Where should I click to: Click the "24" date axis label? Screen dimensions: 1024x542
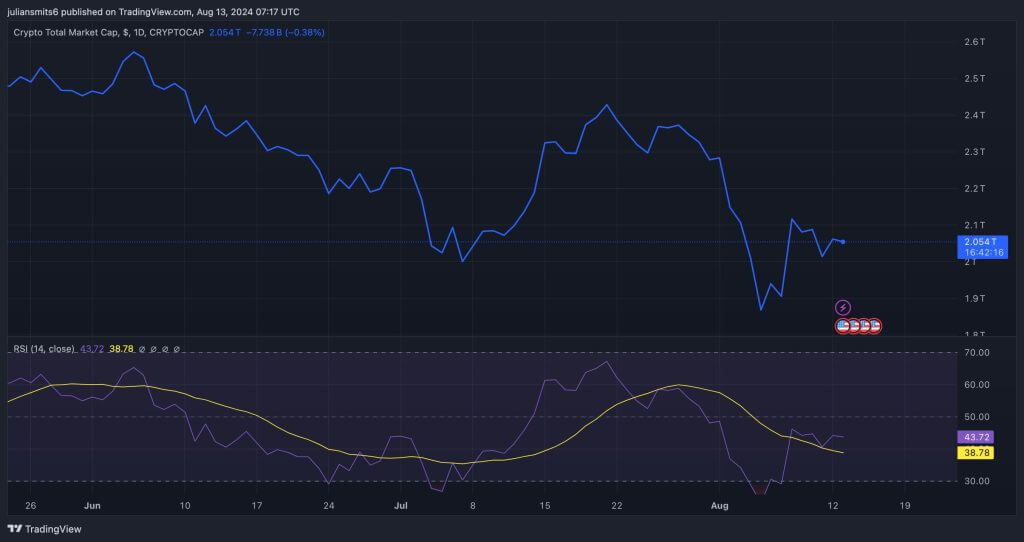(328, 505)
